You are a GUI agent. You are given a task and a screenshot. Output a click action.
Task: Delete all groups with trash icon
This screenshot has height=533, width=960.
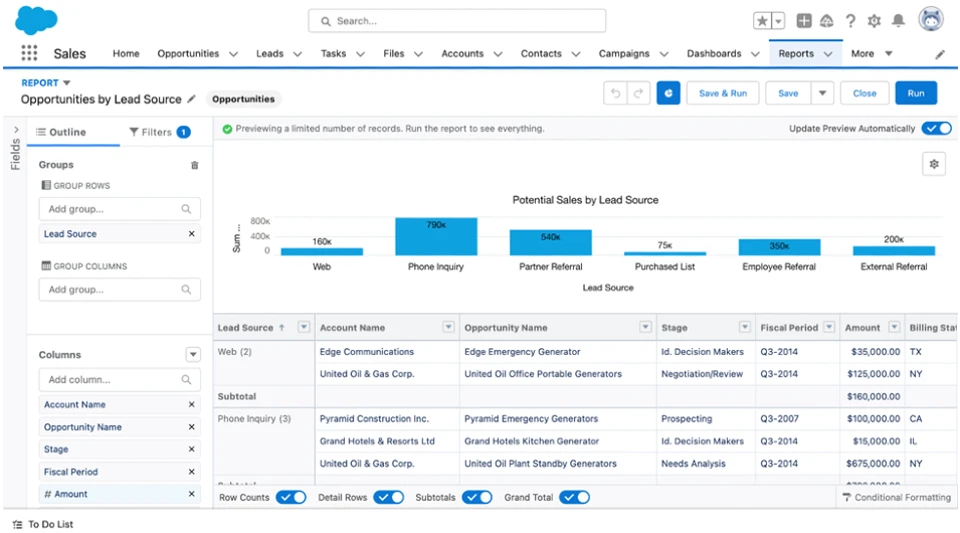pos(195,165)
